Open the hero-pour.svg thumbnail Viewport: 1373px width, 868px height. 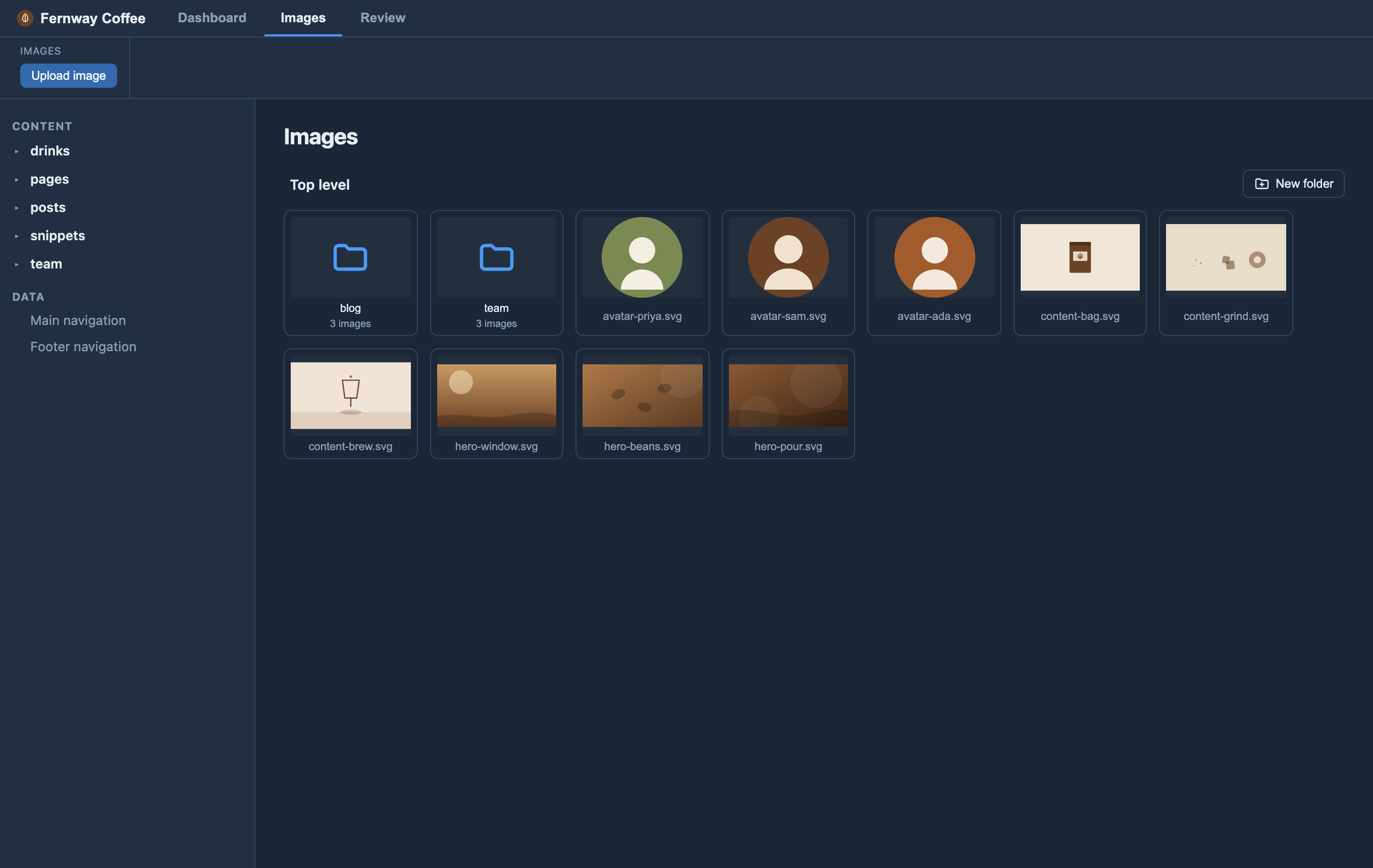point(788,396)
